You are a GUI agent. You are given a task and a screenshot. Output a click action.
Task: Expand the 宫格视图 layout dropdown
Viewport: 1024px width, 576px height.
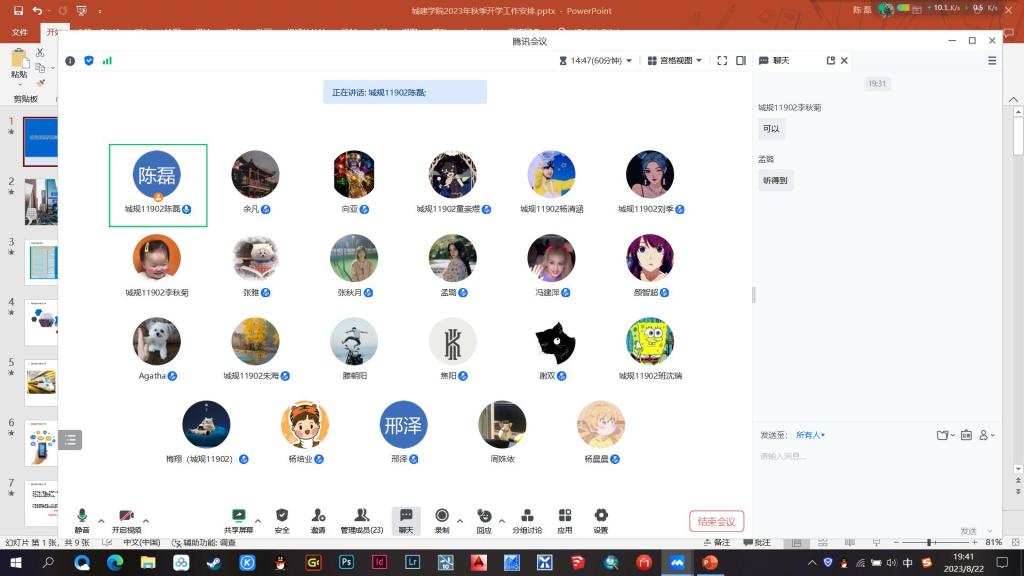[675, 60]
